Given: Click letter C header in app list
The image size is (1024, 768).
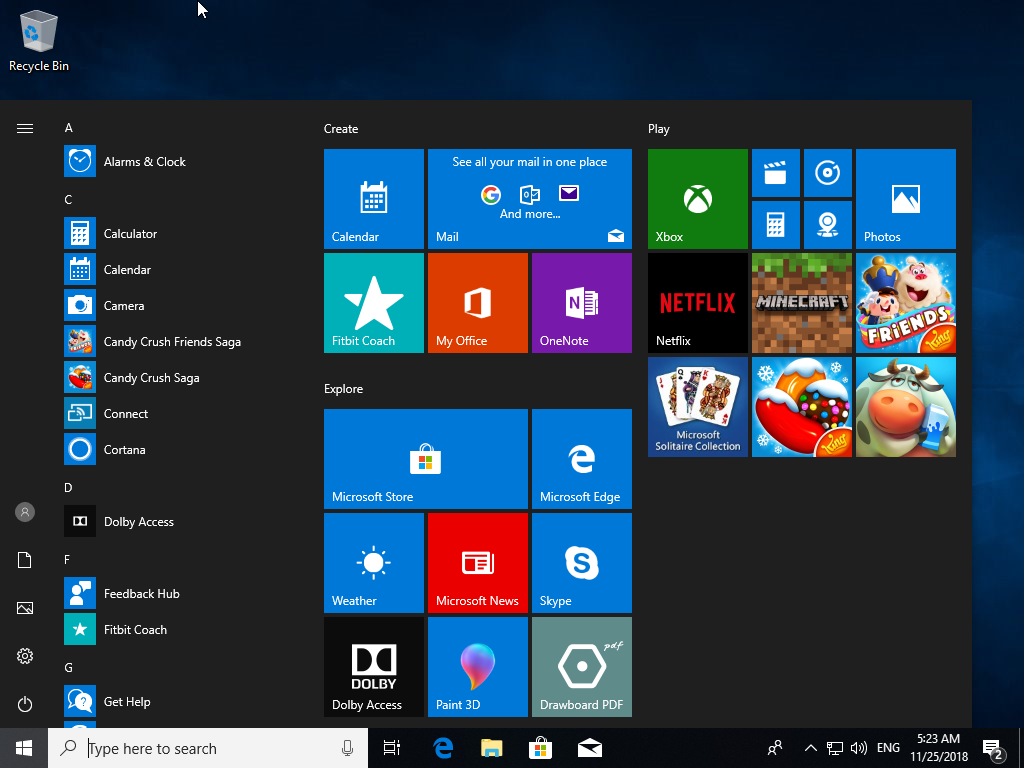Looking at the screenshot, I should click(x=68, y=200).
